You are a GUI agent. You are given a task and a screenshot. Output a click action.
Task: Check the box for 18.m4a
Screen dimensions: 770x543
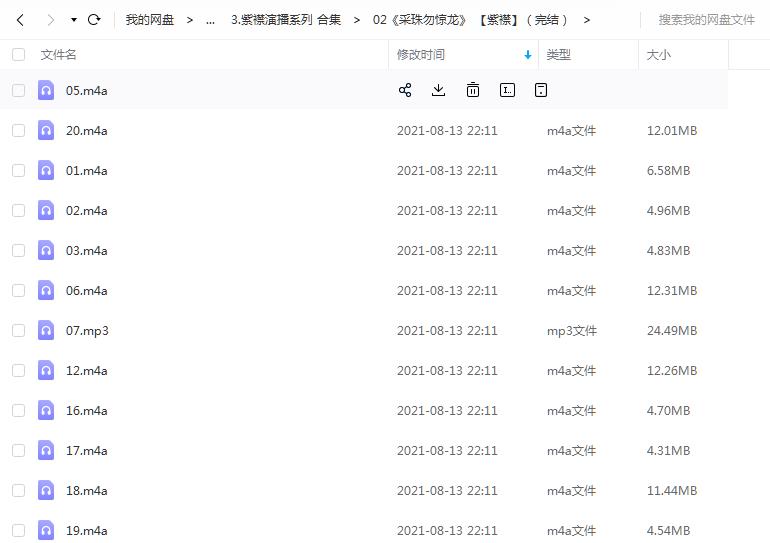(x=19, y=490)
